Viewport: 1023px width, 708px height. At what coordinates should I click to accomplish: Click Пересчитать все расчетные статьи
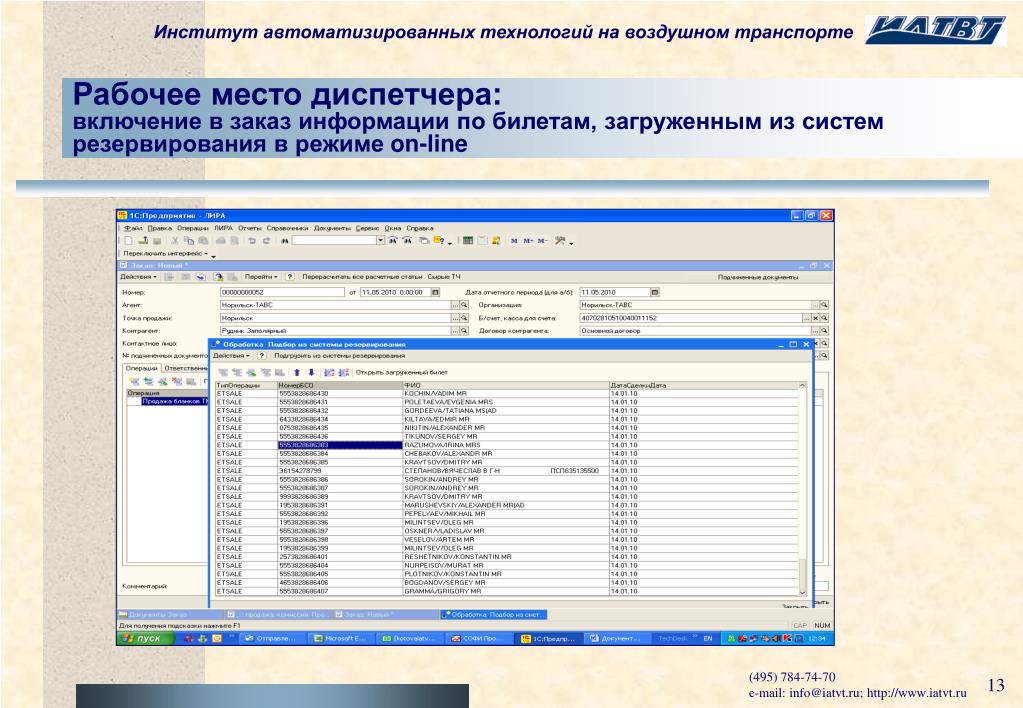coord(362,277)
